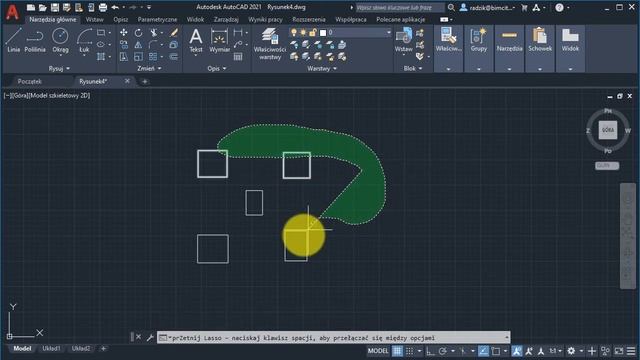Viewport: 640px width, 360px height.
Task: Click the Hatch icon in Rysuj panel
Action: pyautogui.click(x=101, y=57)
